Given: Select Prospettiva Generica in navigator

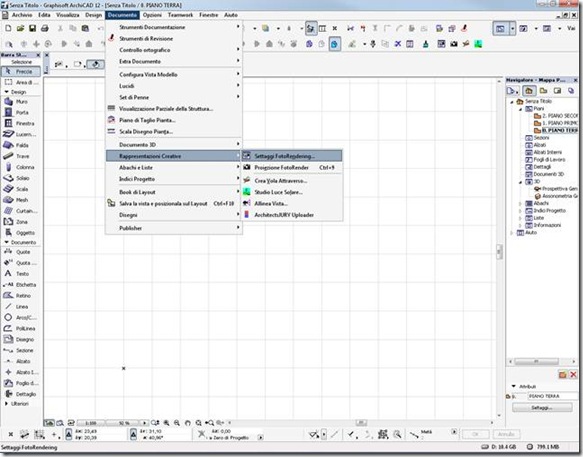Looking at the screenshot, I should click(x=556, y=189).
